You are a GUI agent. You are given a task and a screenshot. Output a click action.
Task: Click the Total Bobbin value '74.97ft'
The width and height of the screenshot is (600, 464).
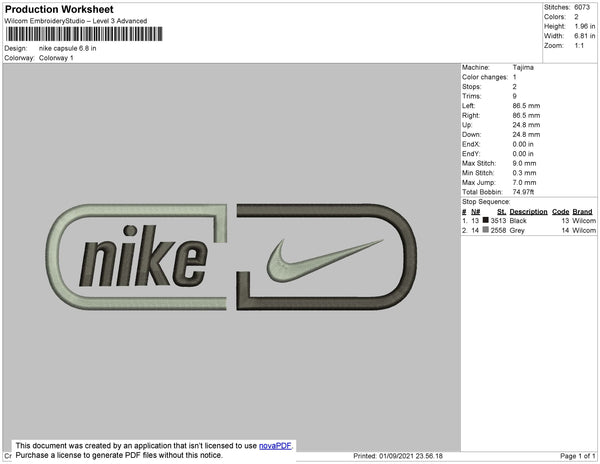click(x=523, y=192)
